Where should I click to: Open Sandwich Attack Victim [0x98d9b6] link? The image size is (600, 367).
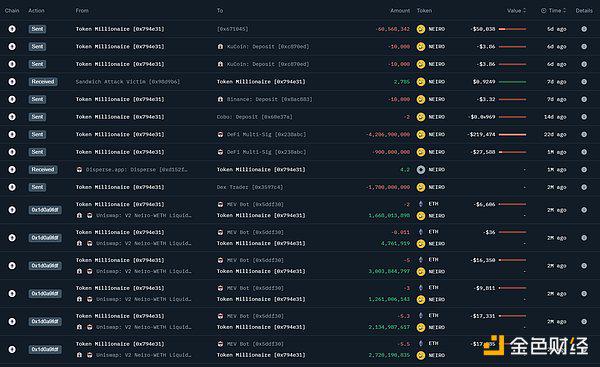tap(128, 82)
